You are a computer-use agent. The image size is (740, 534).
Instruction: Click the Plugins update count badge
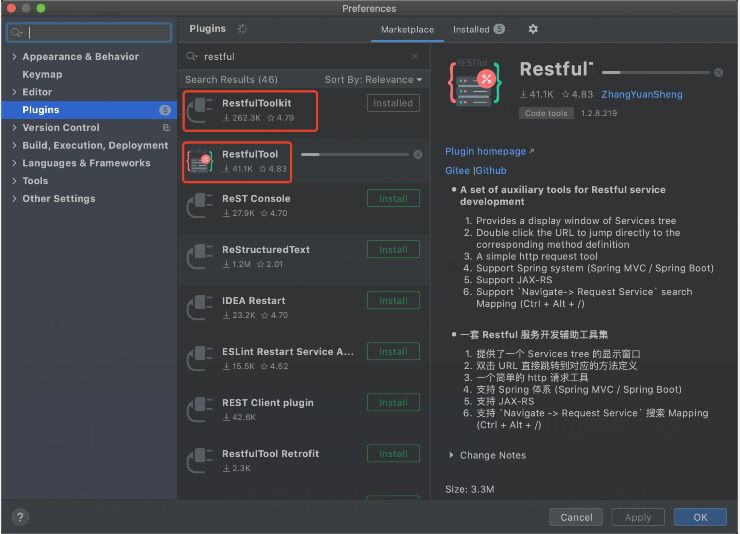[x=165, y=110]
